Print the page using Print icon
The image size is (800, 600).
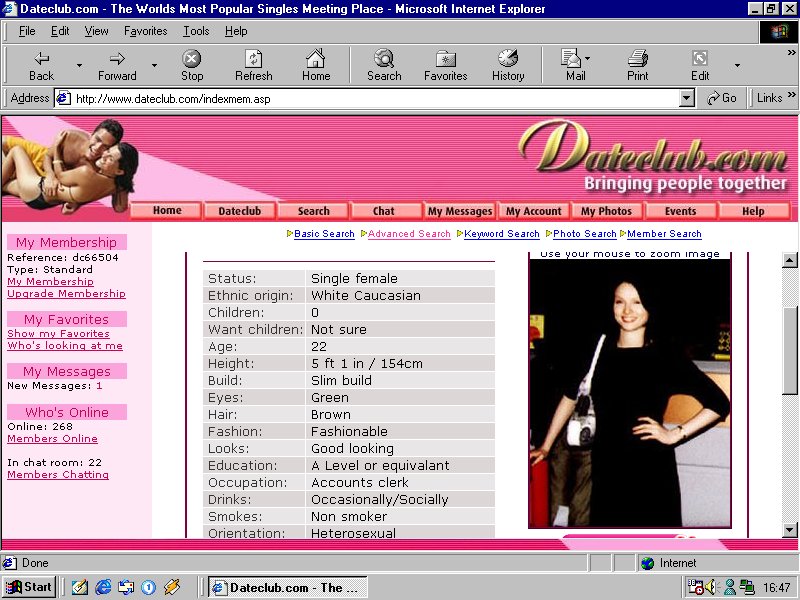point(637,66)
